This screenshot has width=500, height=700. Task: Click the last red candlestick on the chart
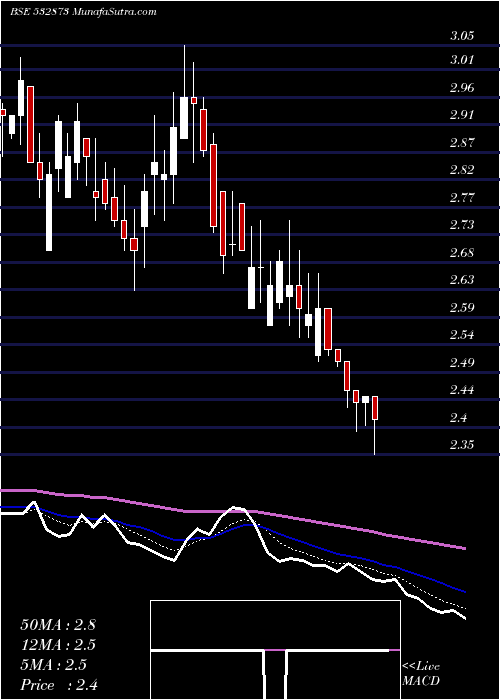375,408
